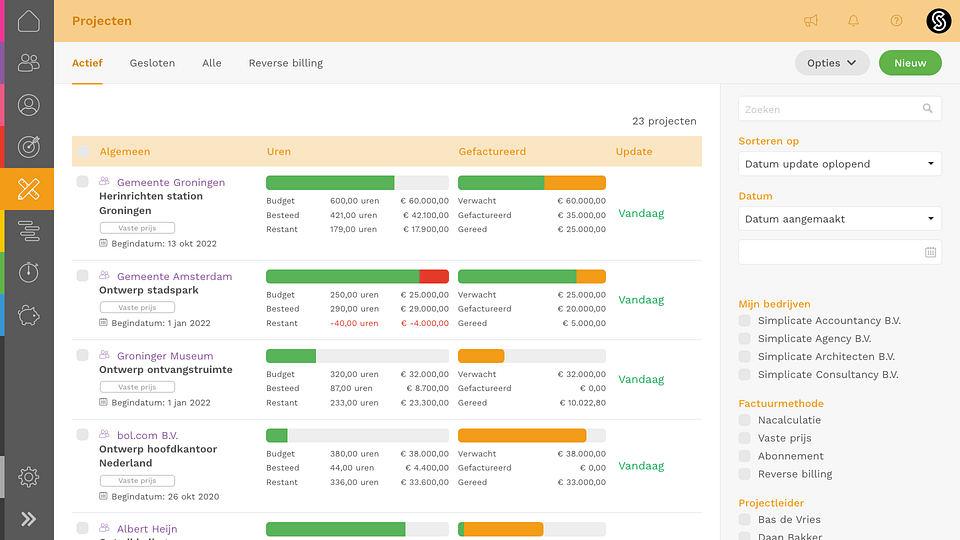The image size is (960, 540).
Task: Open the Opties dropdown button
Action: coord(832,63)
